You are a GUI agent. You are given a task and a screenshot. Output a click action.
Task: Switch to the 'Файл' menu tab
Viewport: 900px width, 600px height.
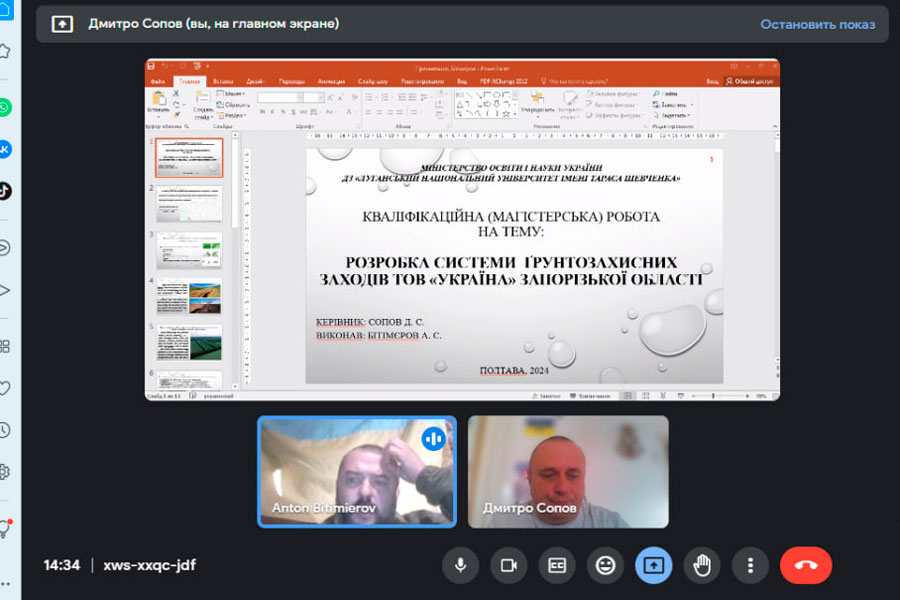coord(158,81)
